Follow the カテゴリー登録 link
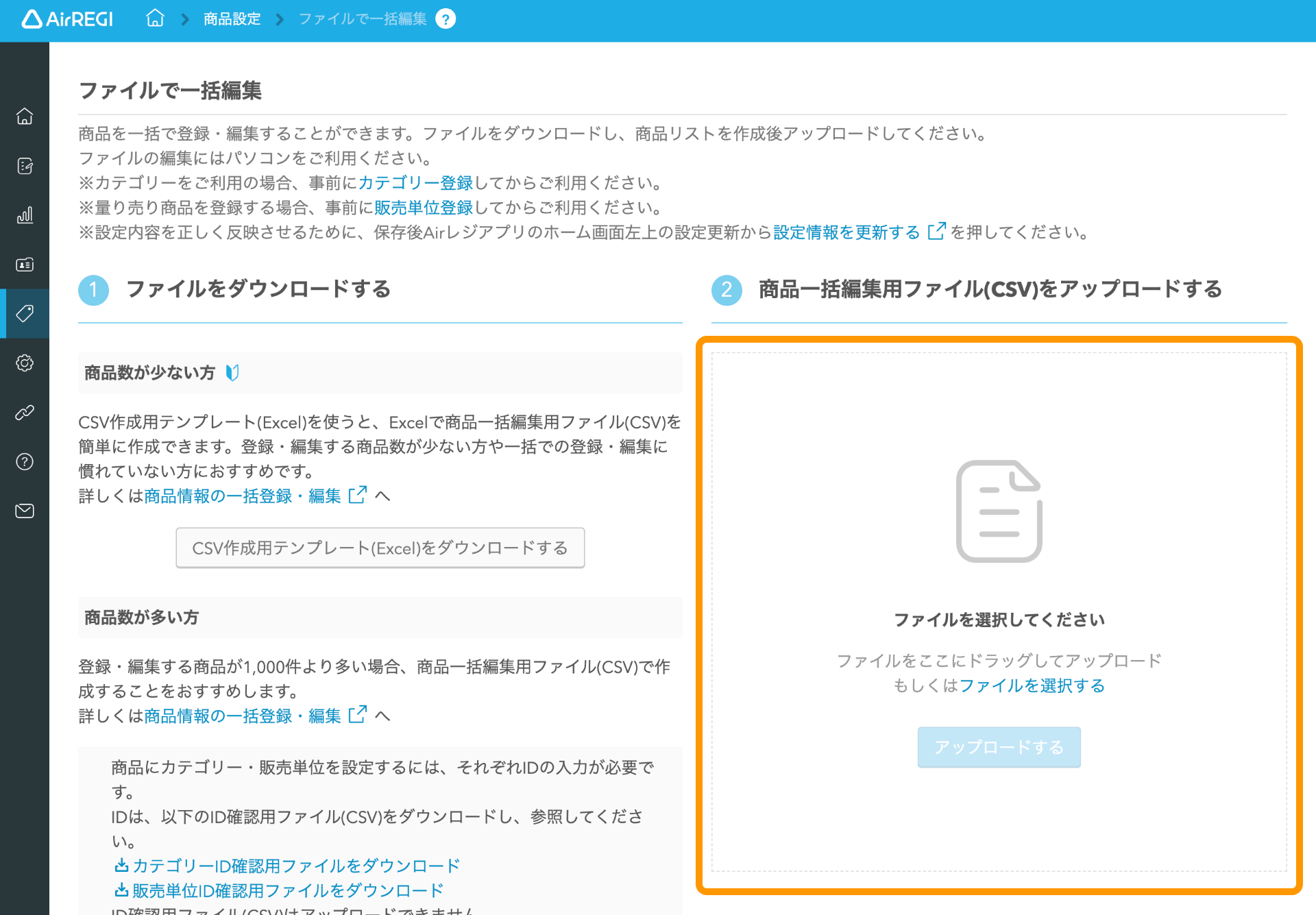The height and width of the screenshot is (915, 1316). click(x=415, y=183)
